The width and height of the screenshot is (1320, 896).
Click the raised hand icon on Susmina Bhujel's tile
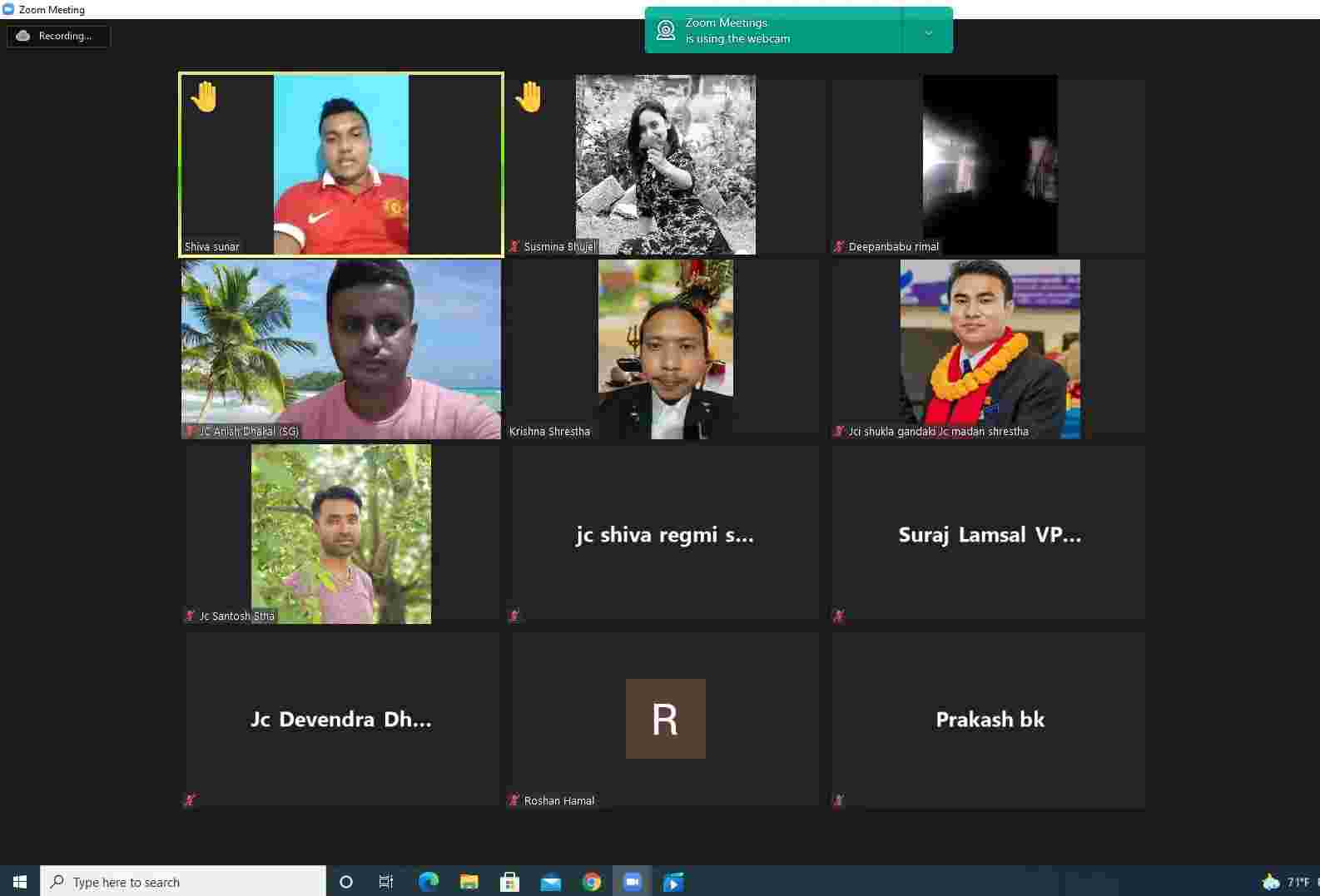pos(528,97)
